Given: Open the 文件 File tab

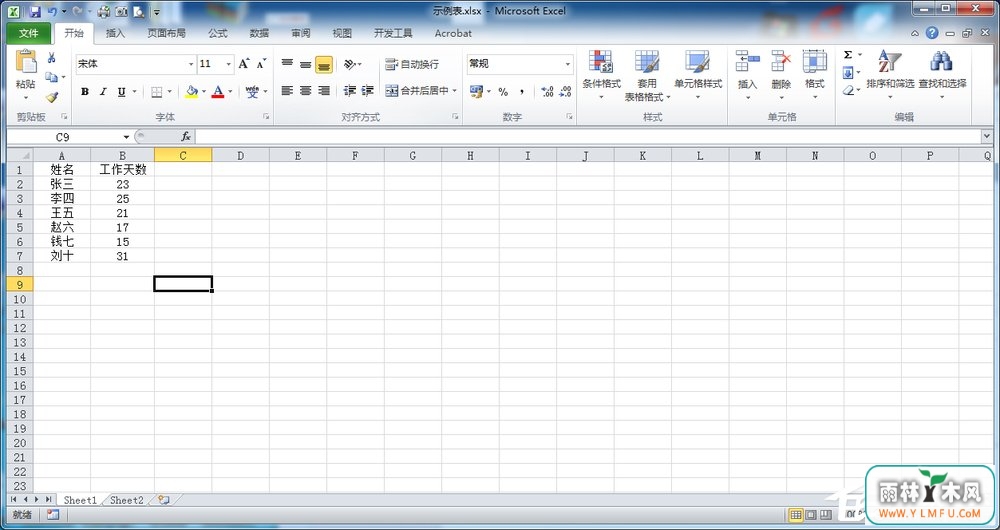Looking at the screenshot, I should pos(29,33).
